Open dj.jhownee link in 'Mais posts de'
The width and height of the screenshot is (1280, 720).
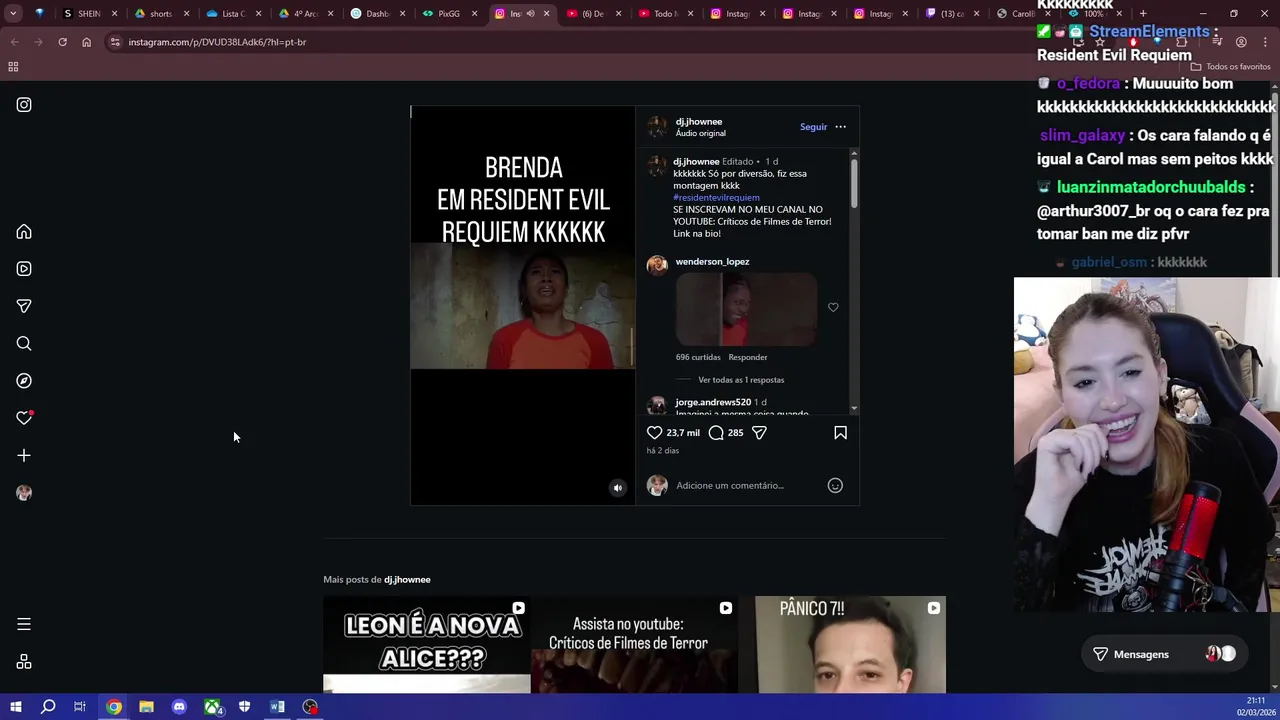click(x=407, y=580)
